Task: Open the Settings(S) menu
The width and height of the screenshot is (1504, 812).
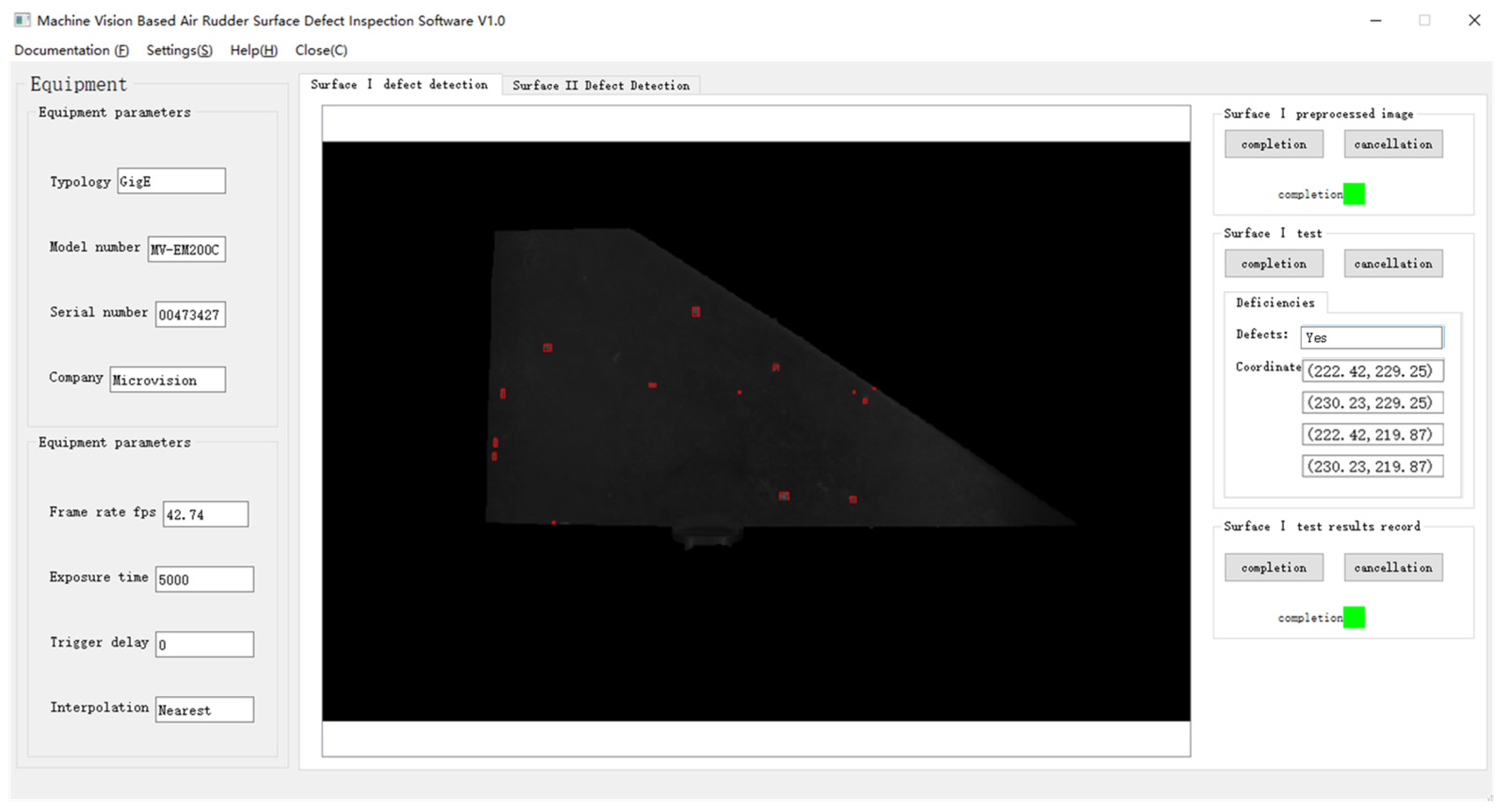Action: pyautogui.click(x=179, y=50)
